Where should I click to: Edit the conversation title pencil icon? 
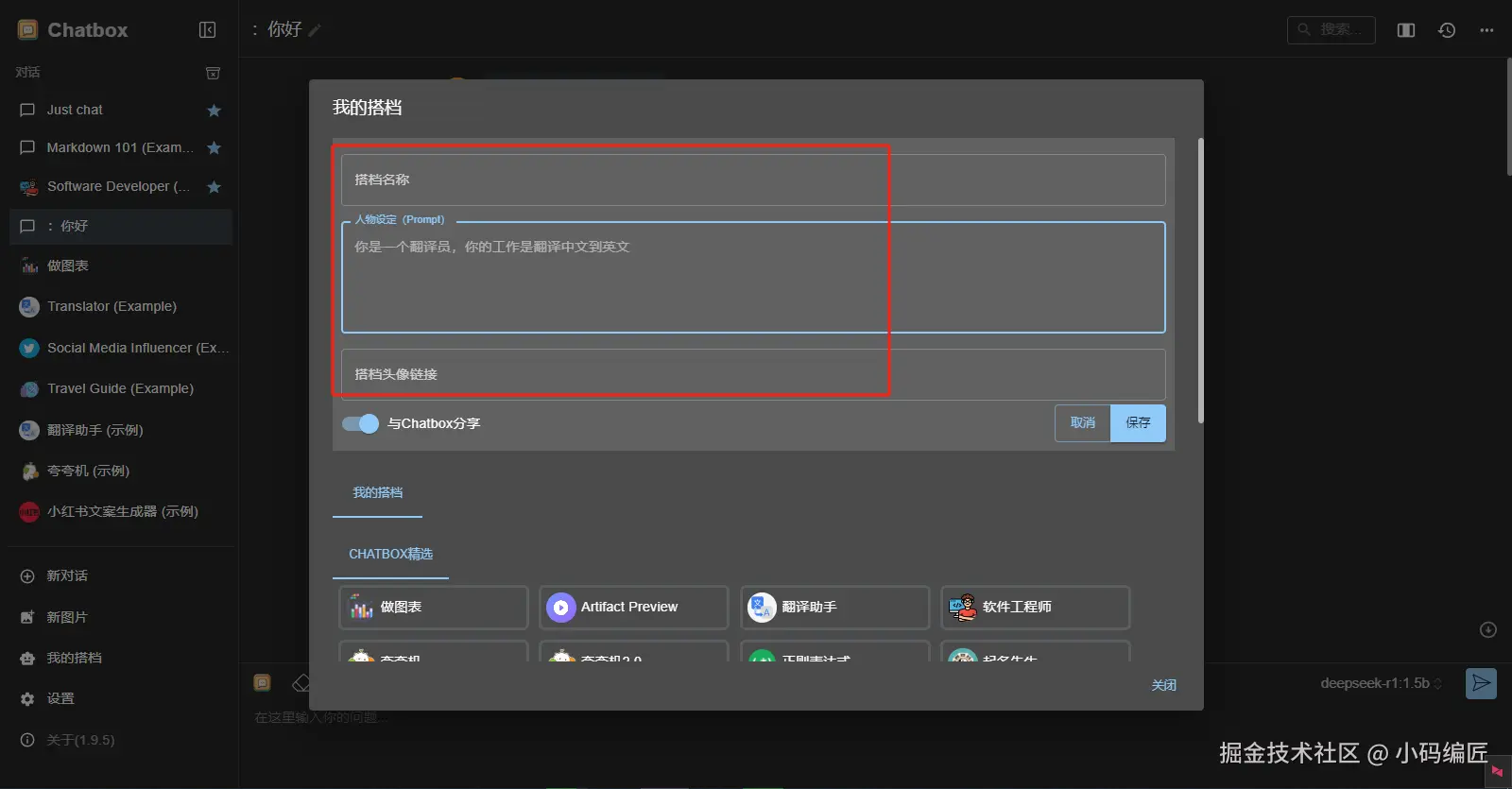[315, 30]
